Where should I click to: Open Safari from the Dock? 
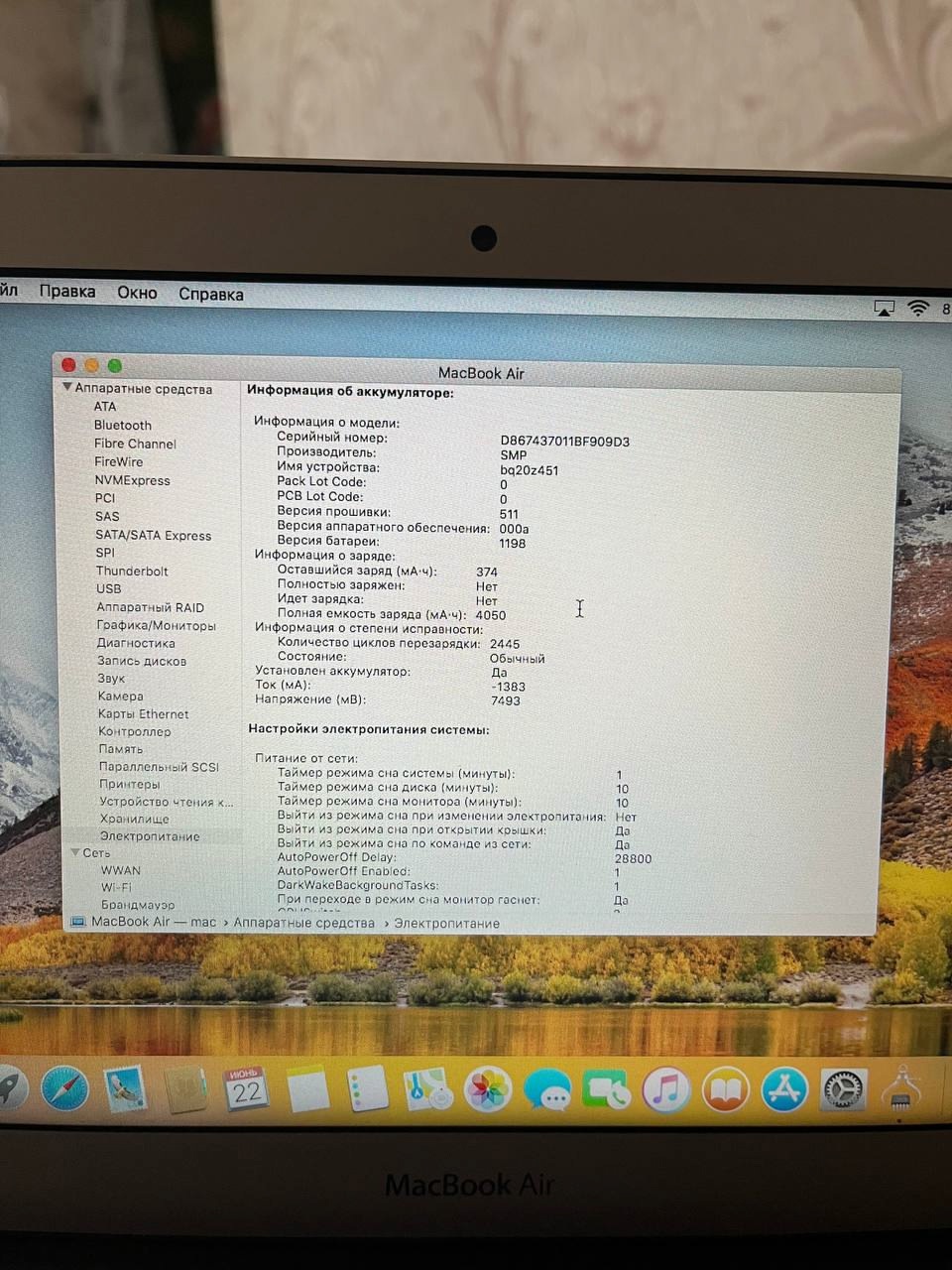(64, 1089)
